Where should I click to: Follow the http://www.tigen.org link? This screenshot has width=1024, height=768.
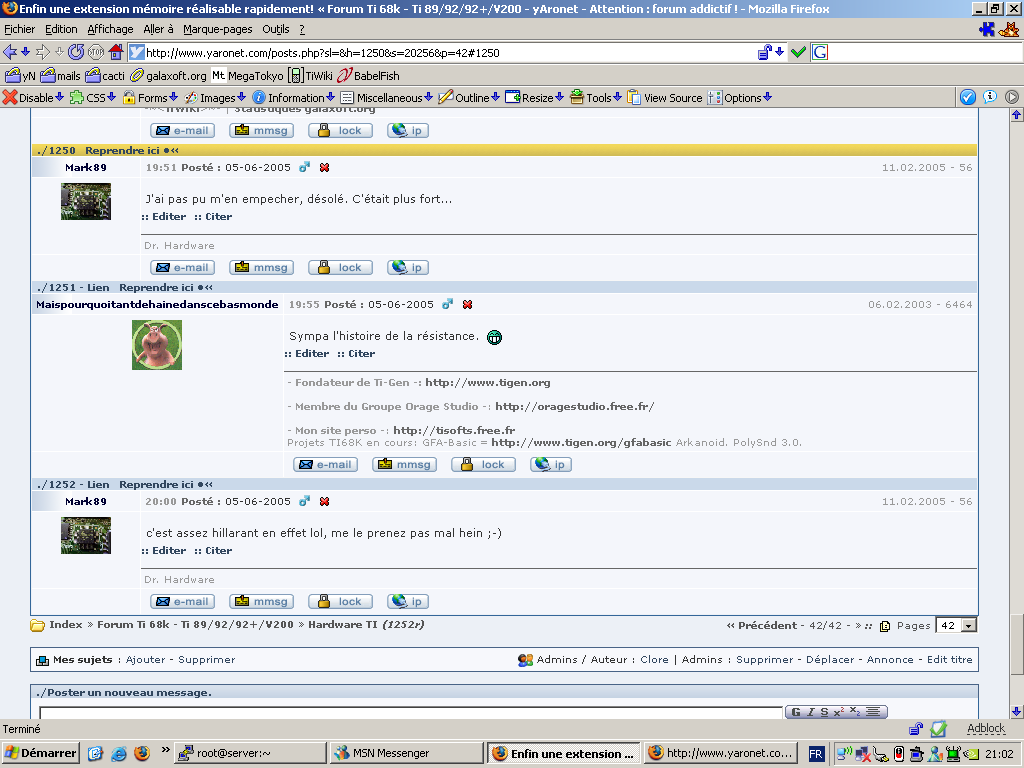pyautogui.click(x=488, y=383)
